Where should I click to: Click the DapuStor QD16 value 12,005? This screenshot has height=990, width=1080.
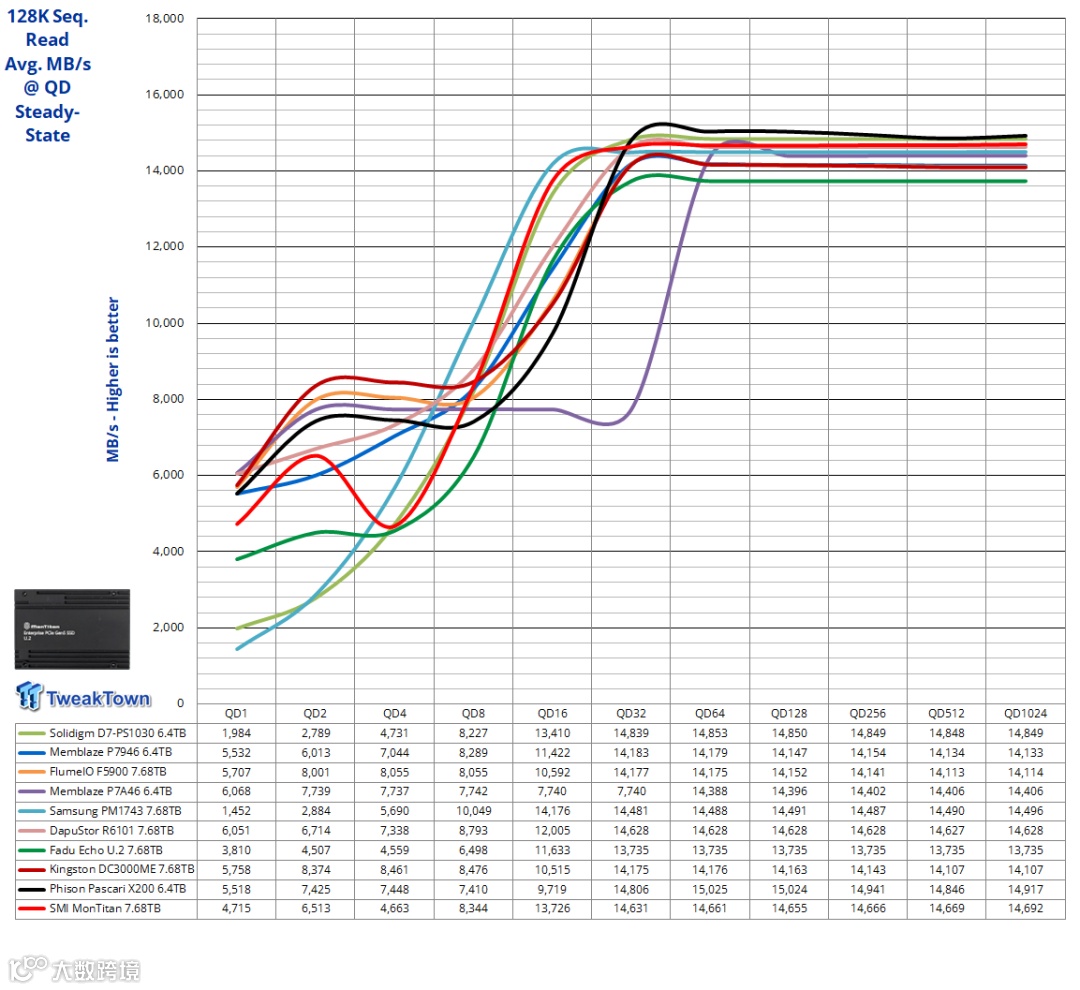click(552, 831)
